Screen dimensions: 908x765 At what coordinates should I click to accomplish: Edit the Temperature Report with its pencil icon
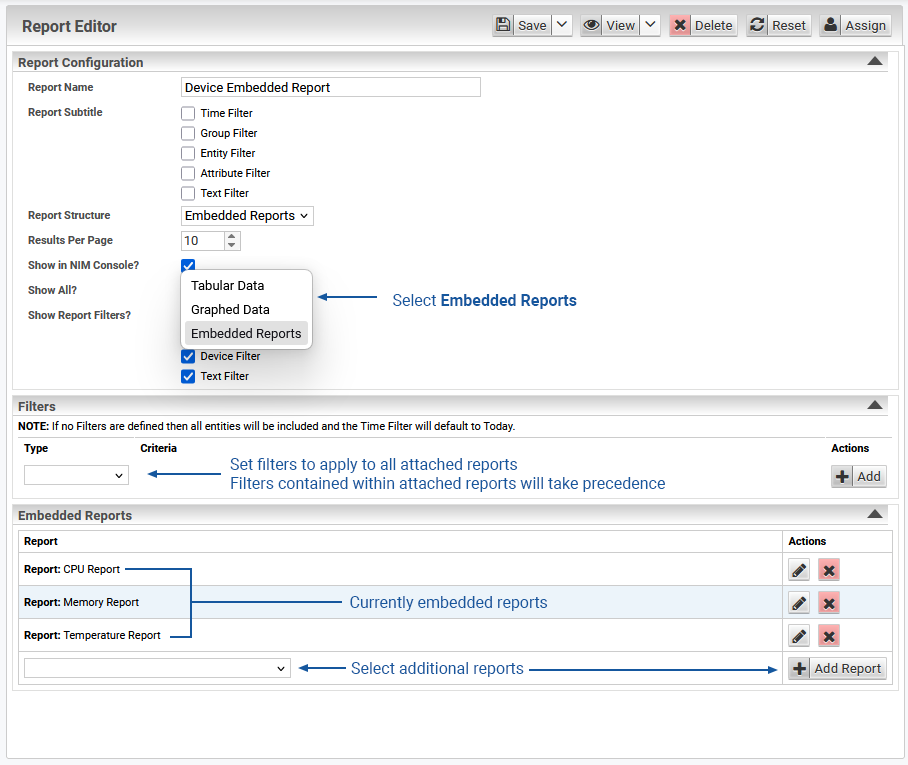(798, 636)
